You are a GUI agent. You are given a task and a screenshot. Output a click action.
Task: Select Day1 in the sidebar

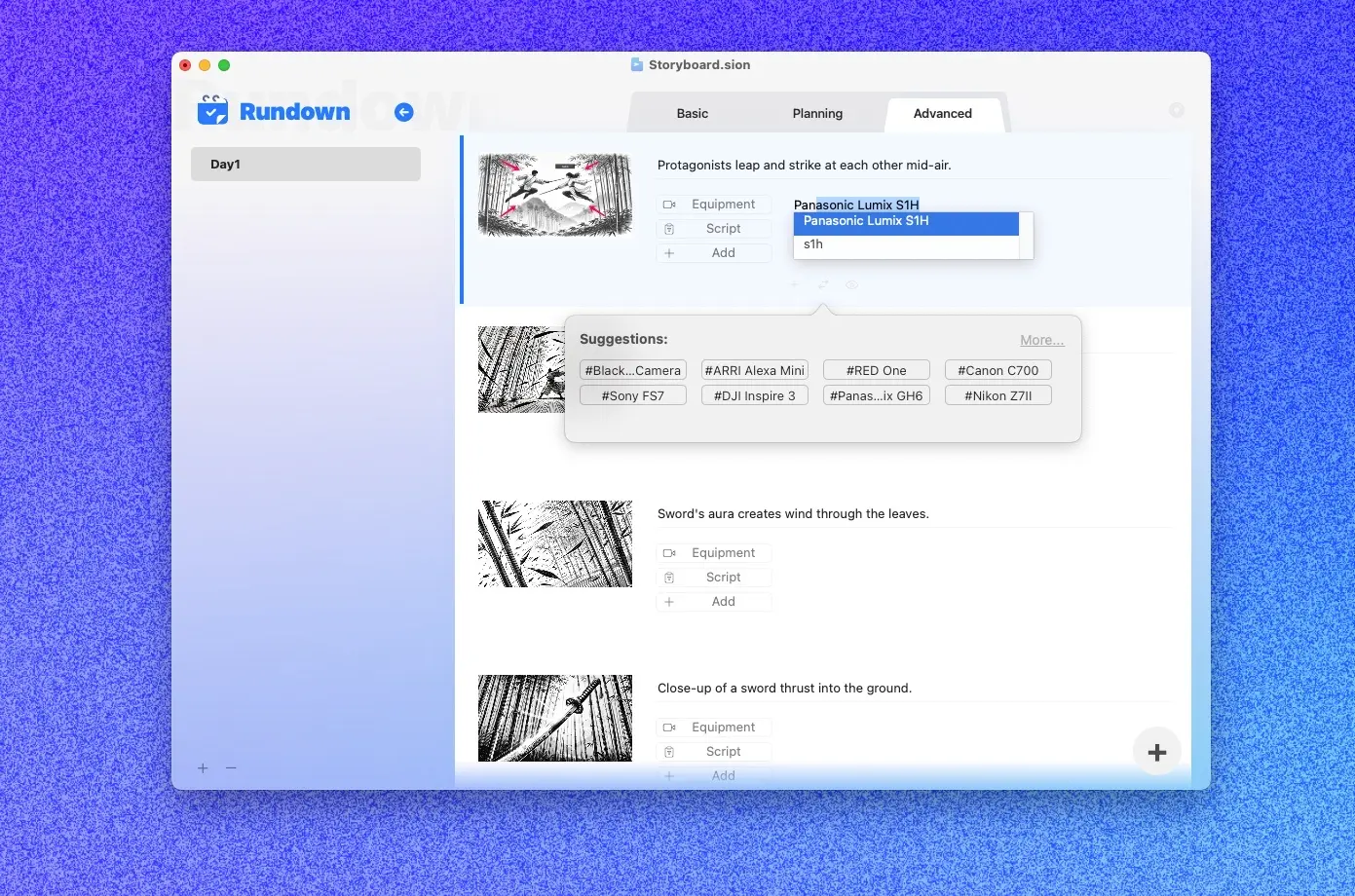[x=306, y=165]
